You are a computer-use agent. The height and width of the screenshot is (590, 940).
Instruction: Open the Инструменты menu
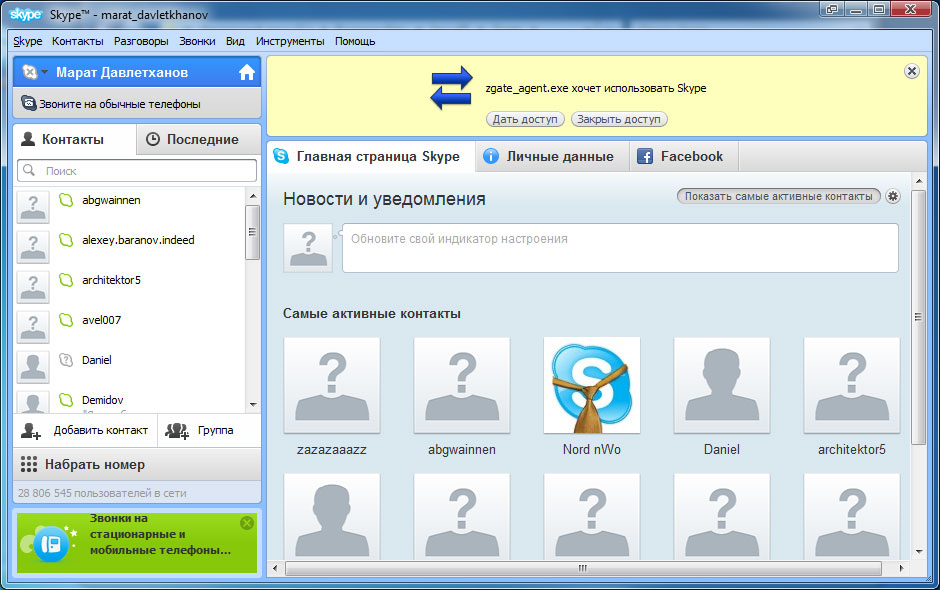pyautogui.click(x=290, y=41)
